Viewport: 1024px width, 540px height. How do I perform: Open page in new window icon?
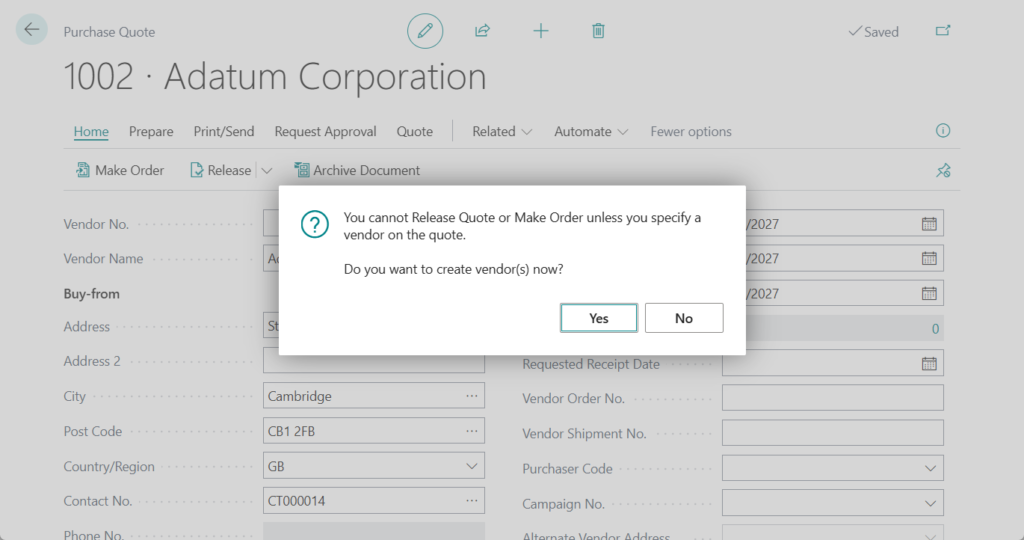click(x=942, y=31)
